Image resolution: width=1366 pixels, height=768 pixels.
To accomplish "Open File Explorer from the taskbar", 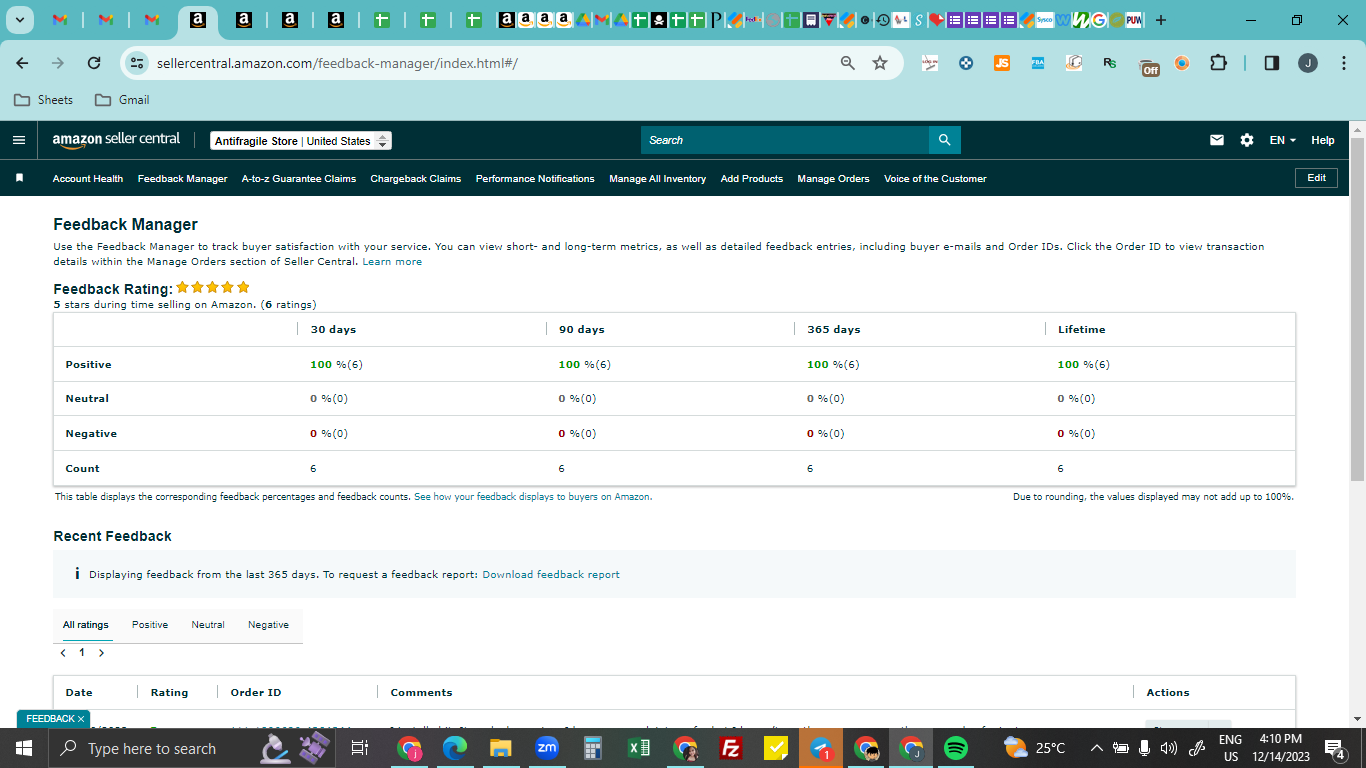I will coord(501,748).
